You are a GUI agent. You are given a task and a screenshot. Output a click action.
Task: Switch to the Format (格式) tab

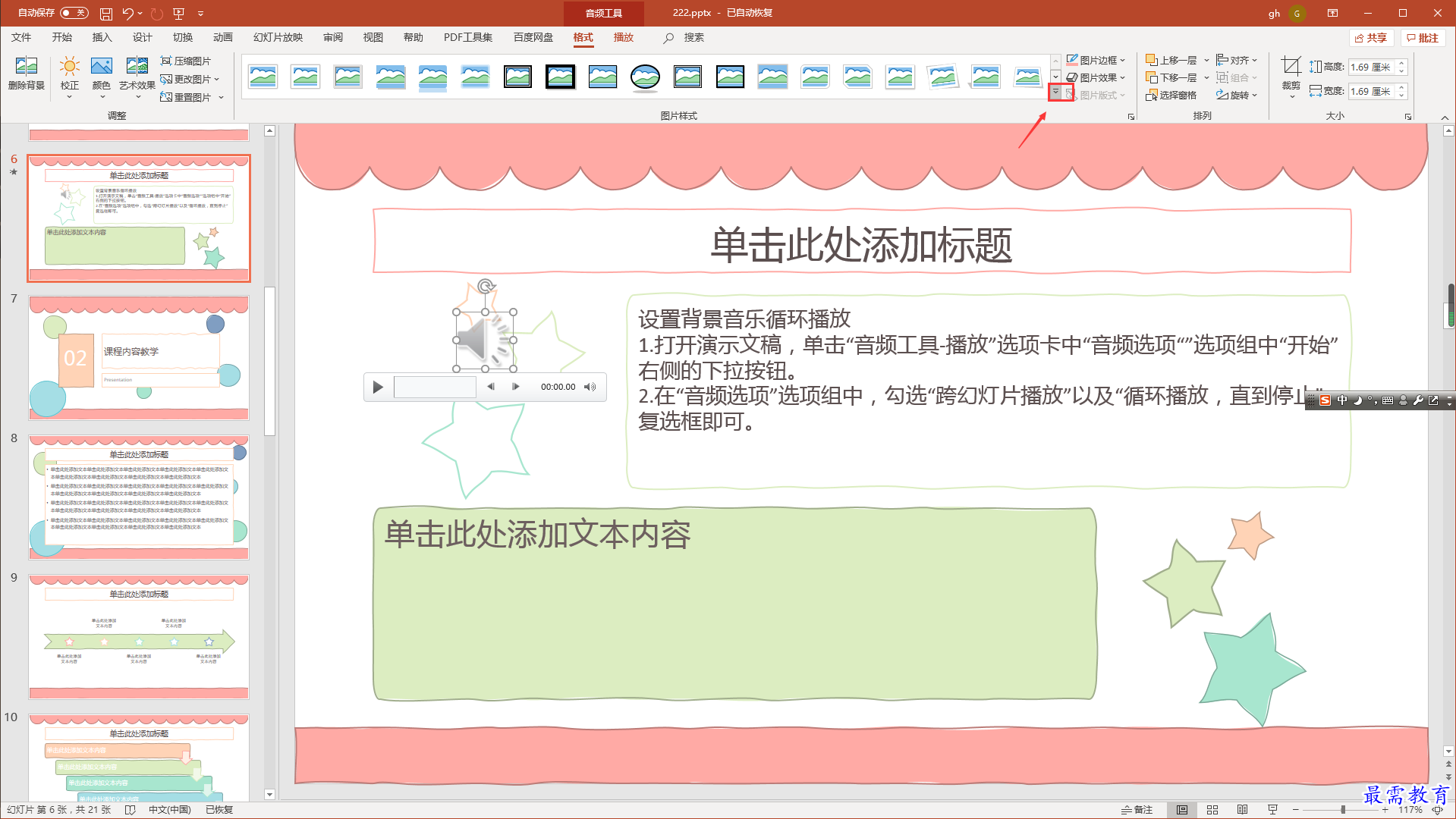coord(583,37)
